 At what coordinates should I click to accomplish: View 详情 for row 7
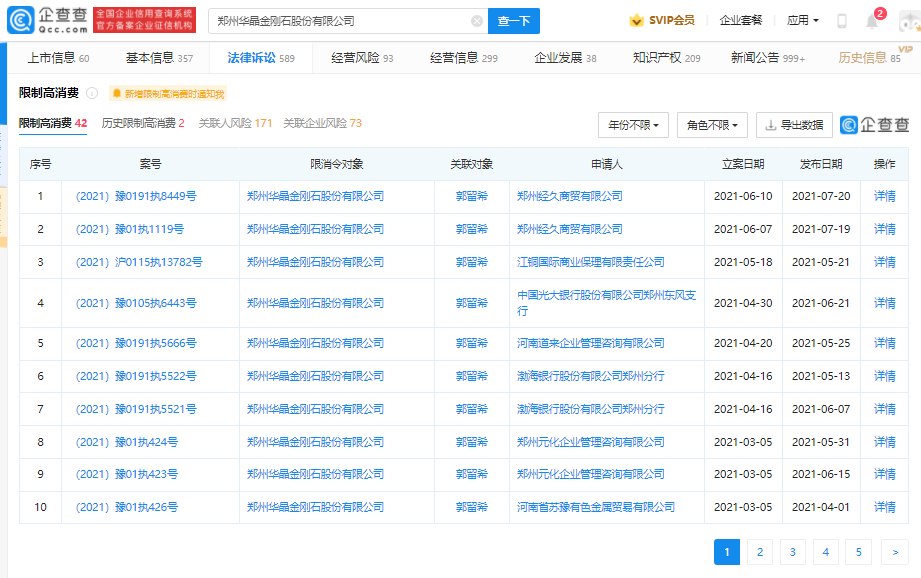(x=885, y=409)
